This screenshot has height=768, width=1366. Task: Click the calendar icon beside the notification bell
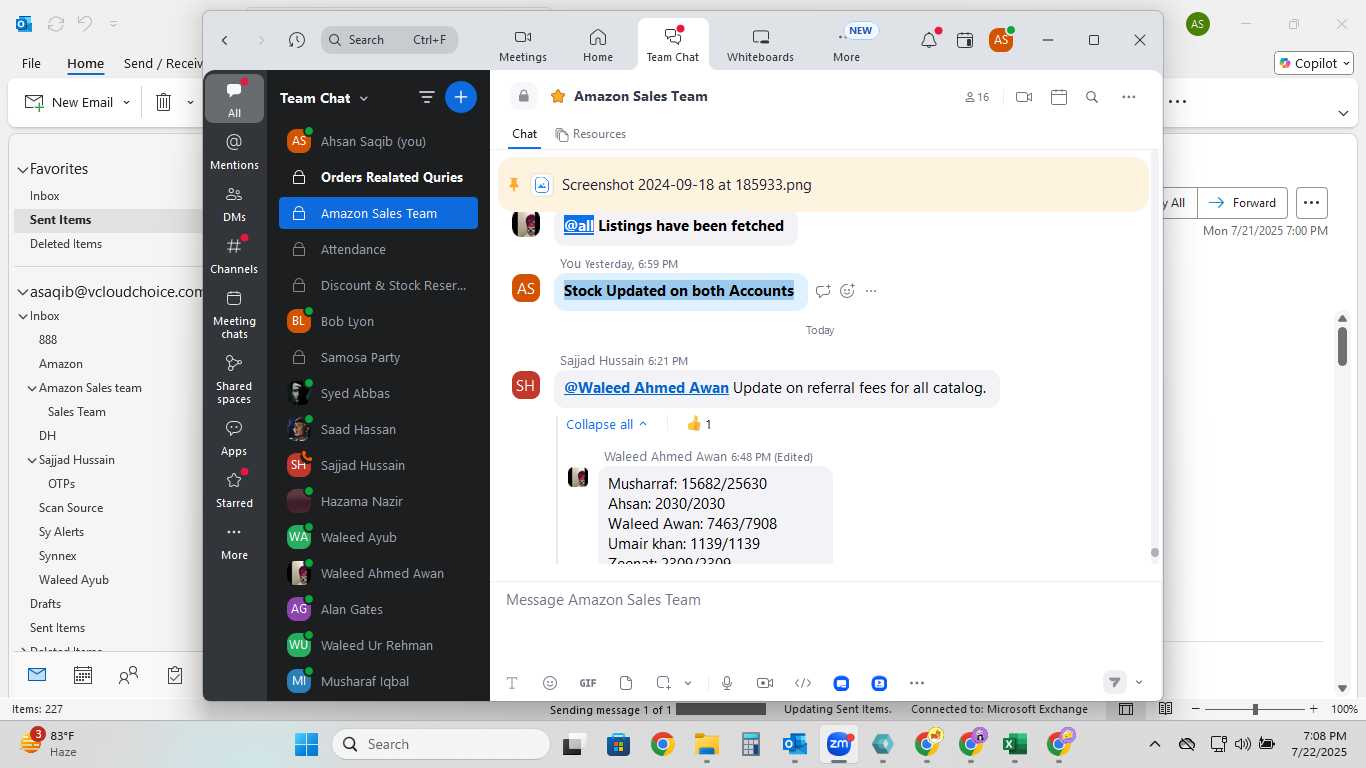pos(965,40)
